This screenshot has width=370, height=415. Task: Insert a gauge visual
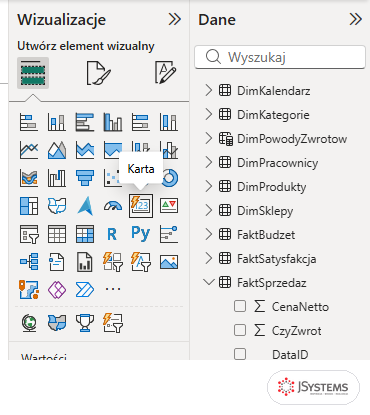point(113,206)
